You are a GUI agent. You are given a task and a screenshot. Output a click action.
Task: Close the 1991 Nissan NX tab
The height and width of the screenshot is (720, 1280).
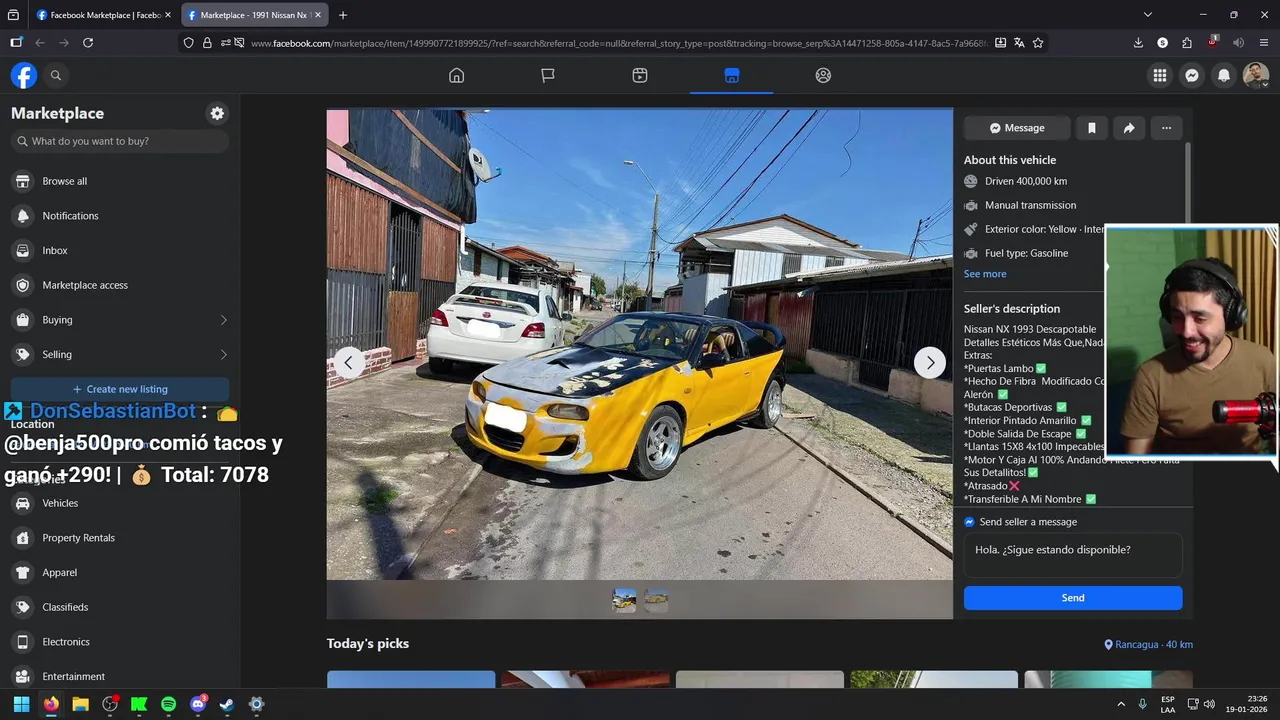[318, 15]
